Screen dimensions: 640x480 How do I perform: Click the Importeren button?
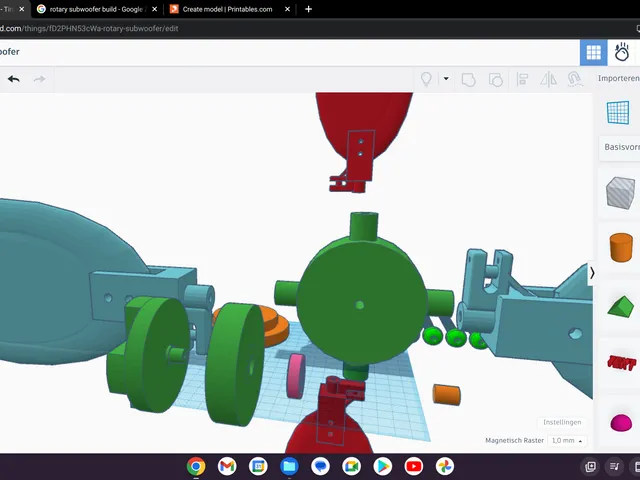pos(619,78)
